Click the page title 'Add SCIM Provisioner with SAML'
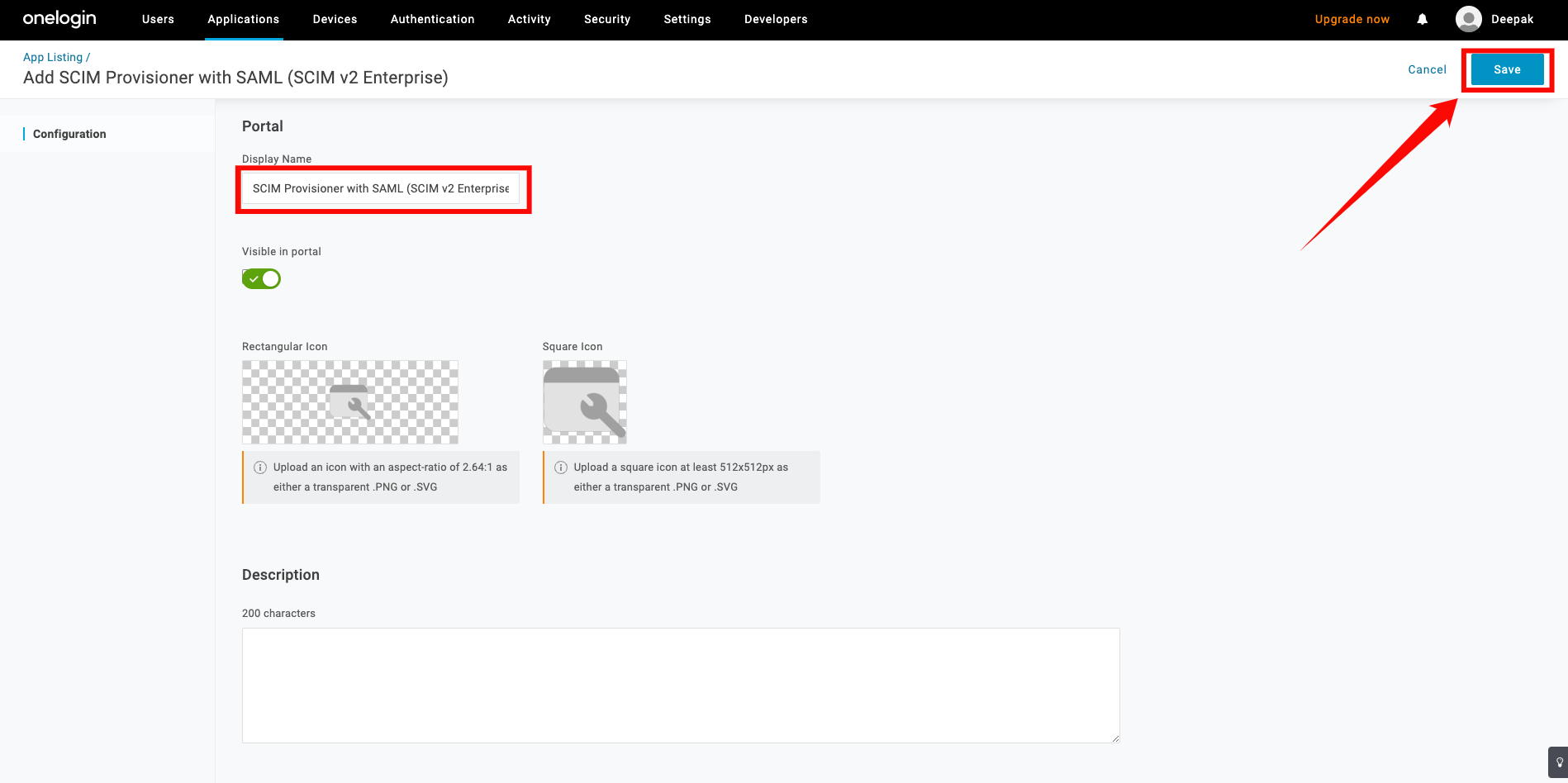This screenshot has height=783, width=1568. coord(235,78)
